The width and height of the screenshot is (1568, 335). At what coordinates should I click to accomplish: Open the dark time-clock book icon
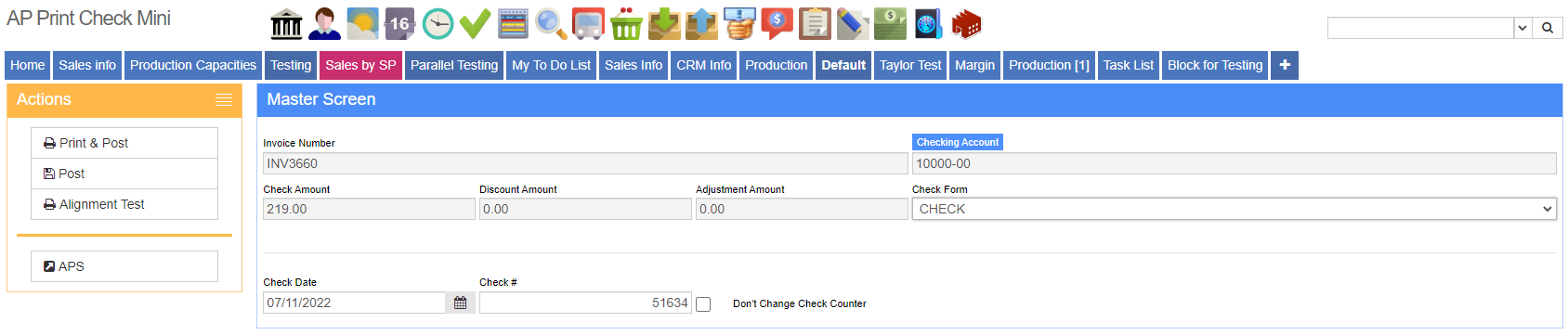pyautogui.click(x=928, y=24)
